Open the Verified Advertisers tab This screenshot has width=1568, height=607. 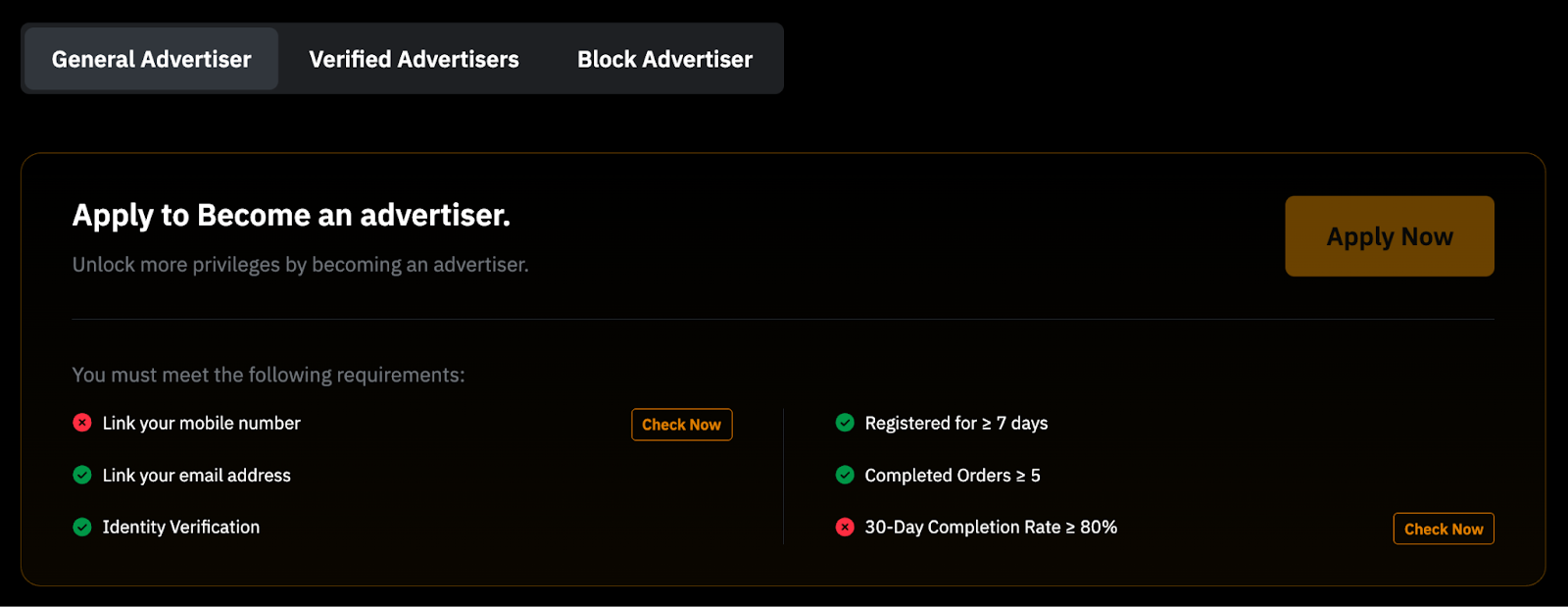[x=414, y=59]
